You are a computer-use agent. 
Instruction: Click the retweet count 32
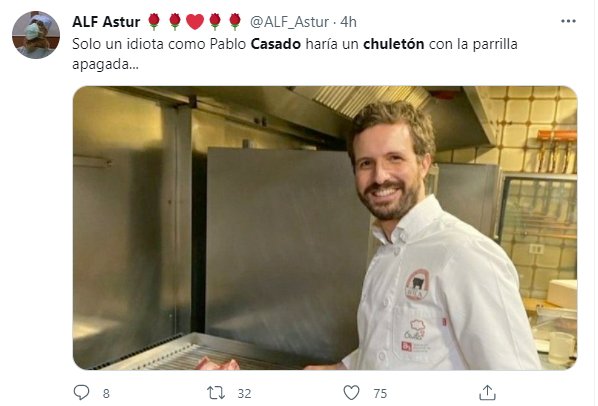point(244,393)
